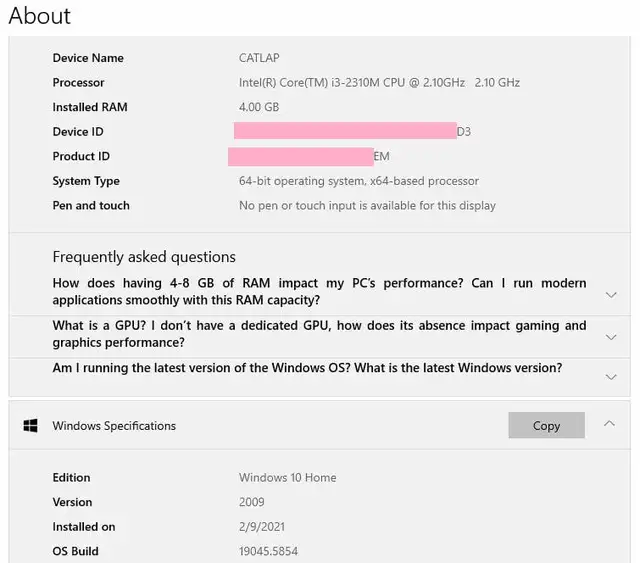640x563 pixels.
Task: Click the Device ID ending 'D3'
Action: tap(464, 131)
